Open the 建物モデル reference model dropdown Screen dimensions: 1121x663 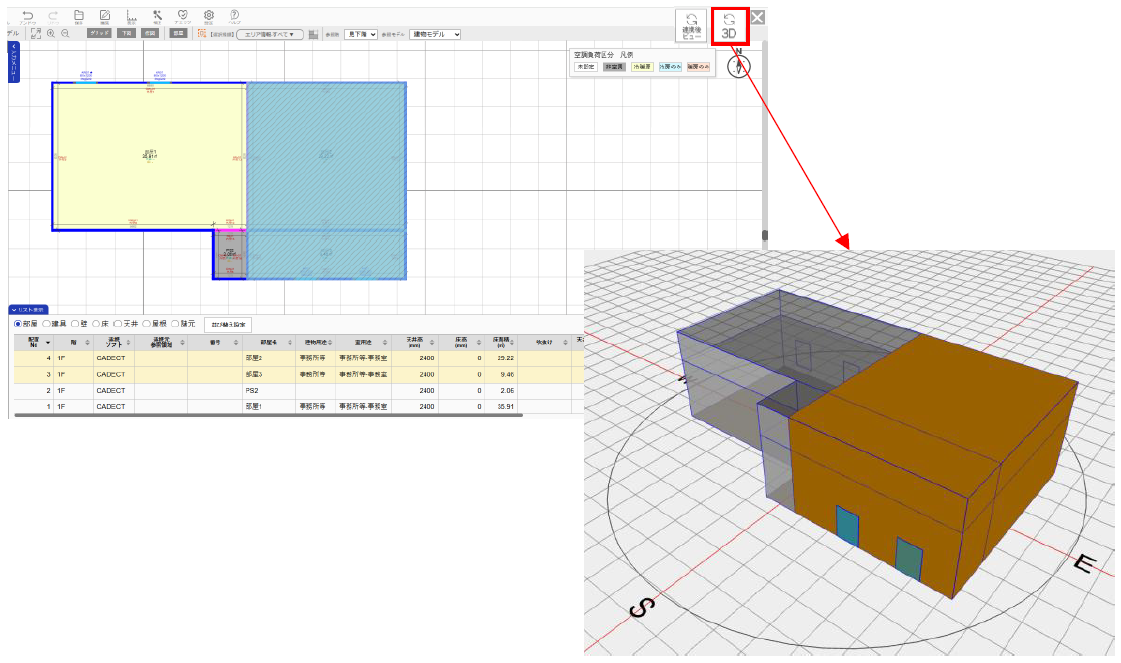(435, 34)
